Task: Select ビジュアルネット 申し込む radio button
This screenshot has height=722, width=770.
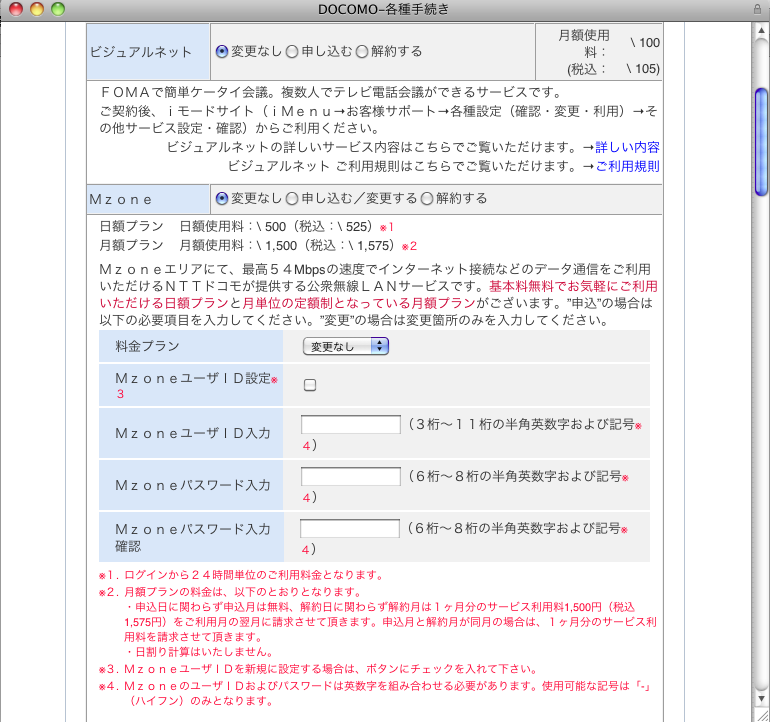Action: click(x=292, y=51)
